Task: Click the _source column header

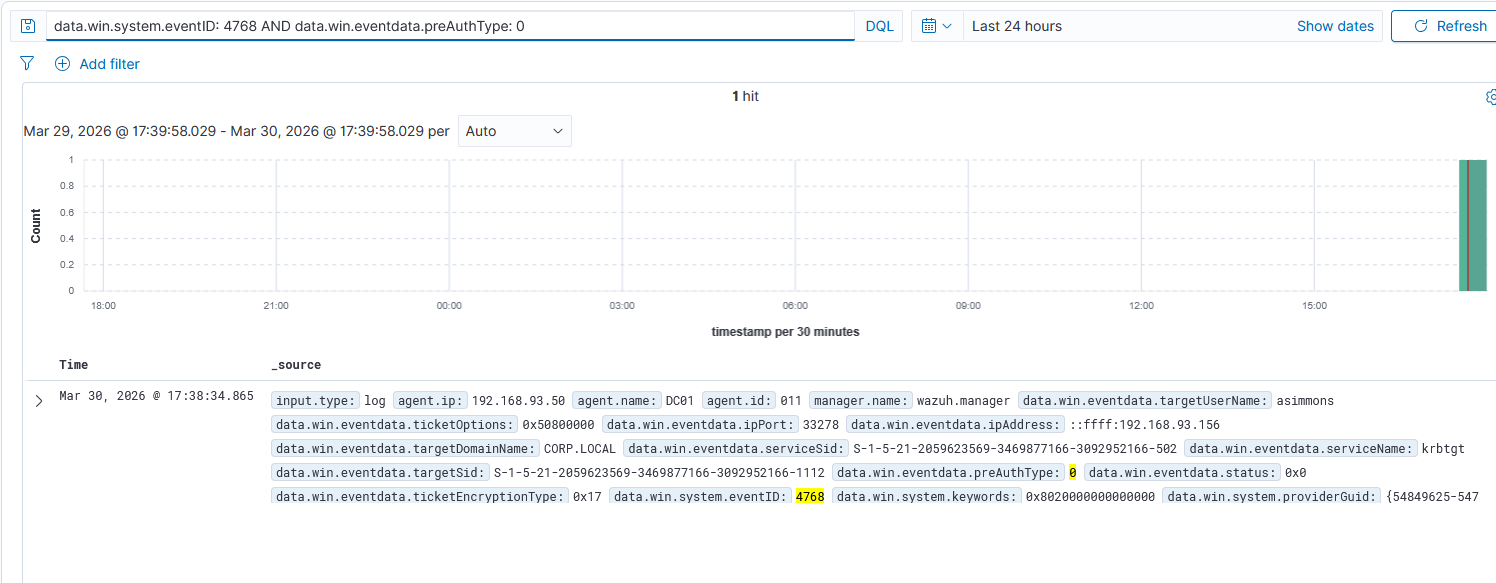Action: click(296, 365)
